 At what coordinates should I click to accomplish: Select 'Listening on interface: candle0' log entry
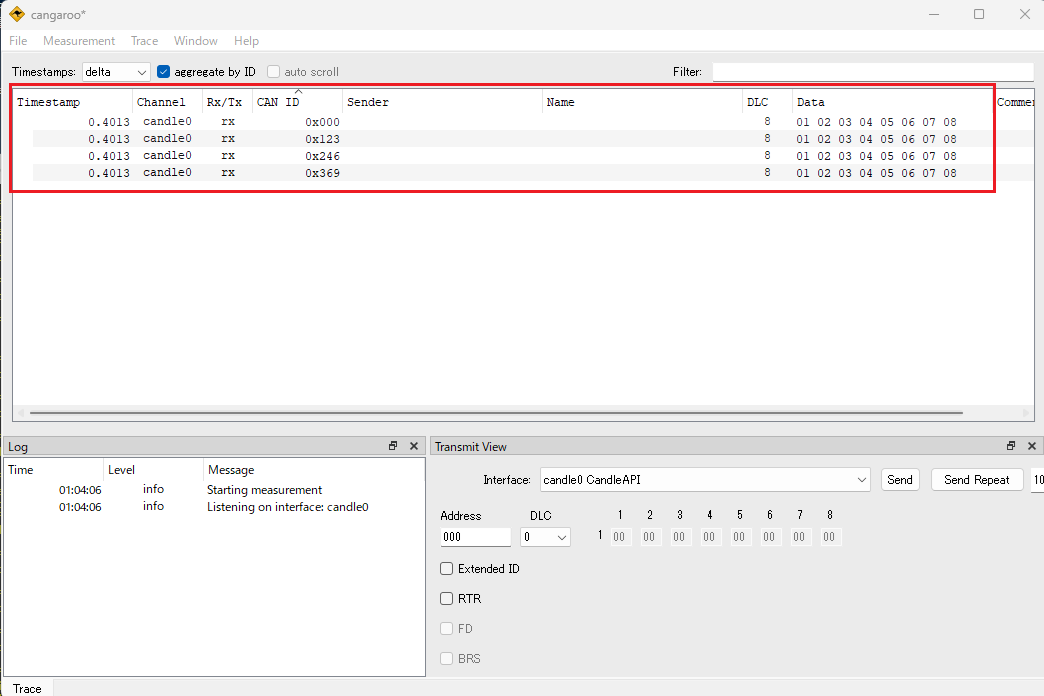pos(214,507)
